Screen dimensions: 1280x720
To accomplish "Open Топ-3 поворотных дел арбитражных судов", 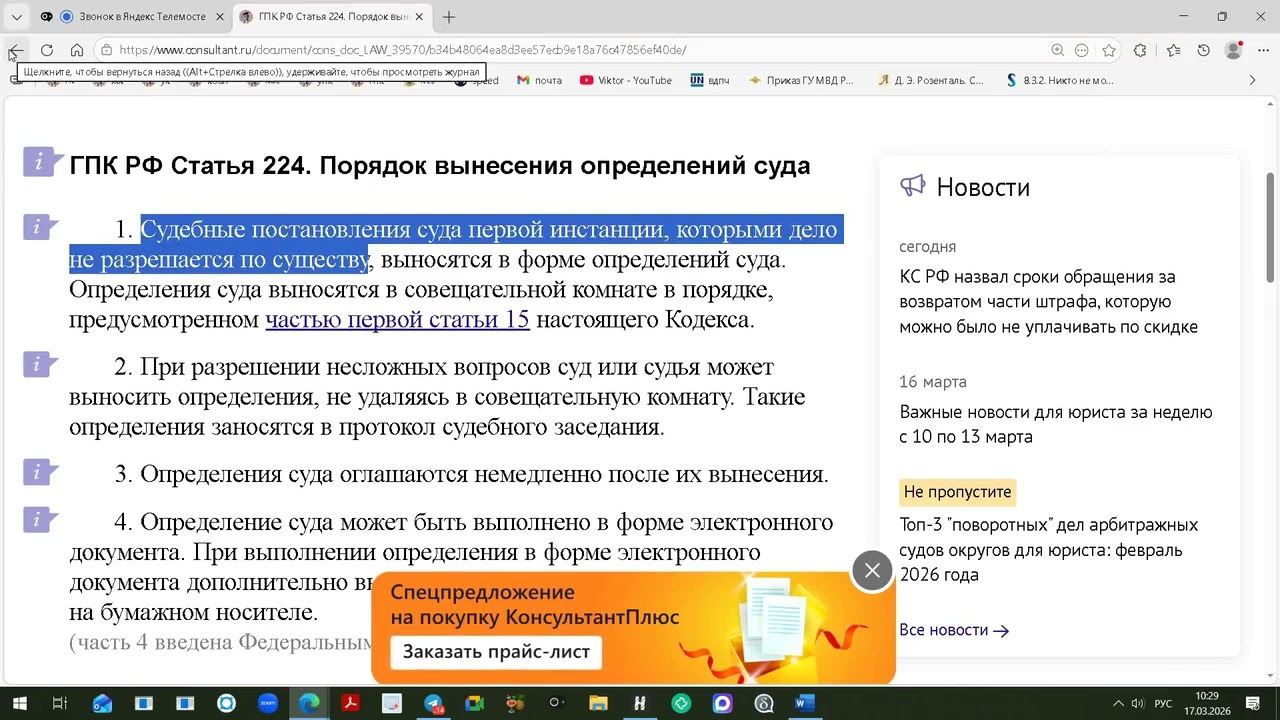I will 1048,550.
